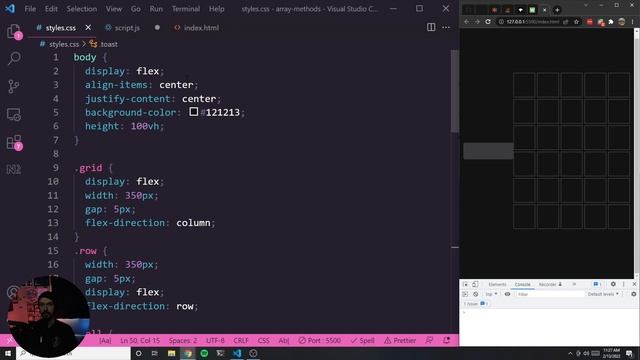Bookmark this page with star icon
This screenshot has height=360, width=640.
pyautogui.click(x=576, y=22)
